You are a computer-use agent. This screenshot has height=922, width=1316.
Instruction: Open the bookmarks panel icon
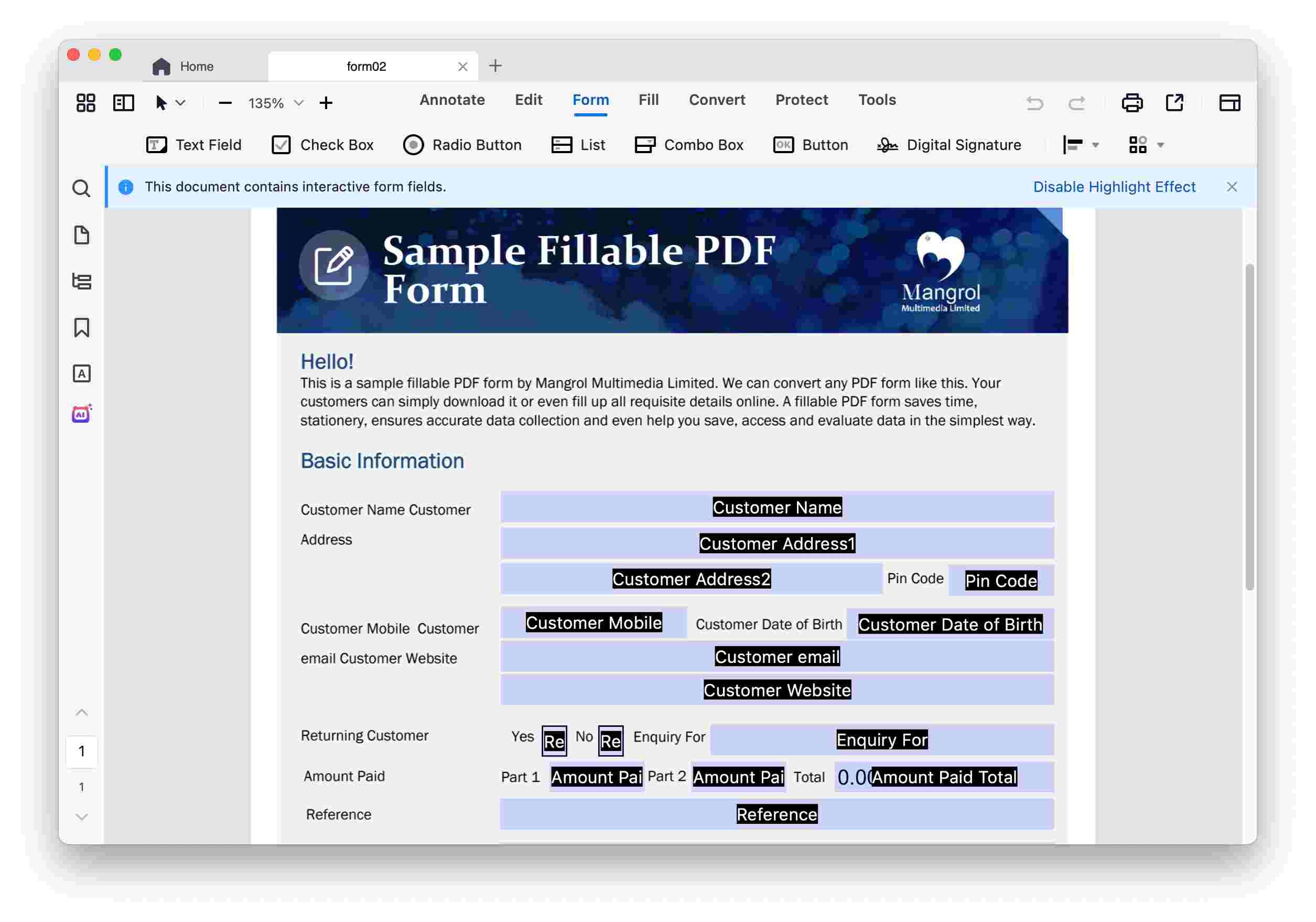coord(81,328)
